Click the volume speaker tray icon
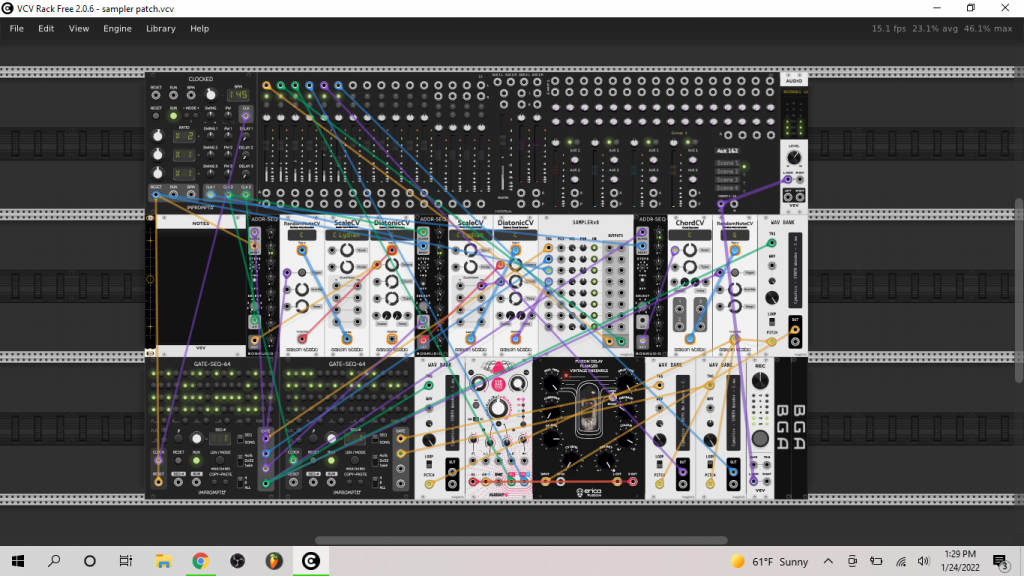Image resolution: width=1024 pixels, height=576 pixels. (x=923, y=561)
